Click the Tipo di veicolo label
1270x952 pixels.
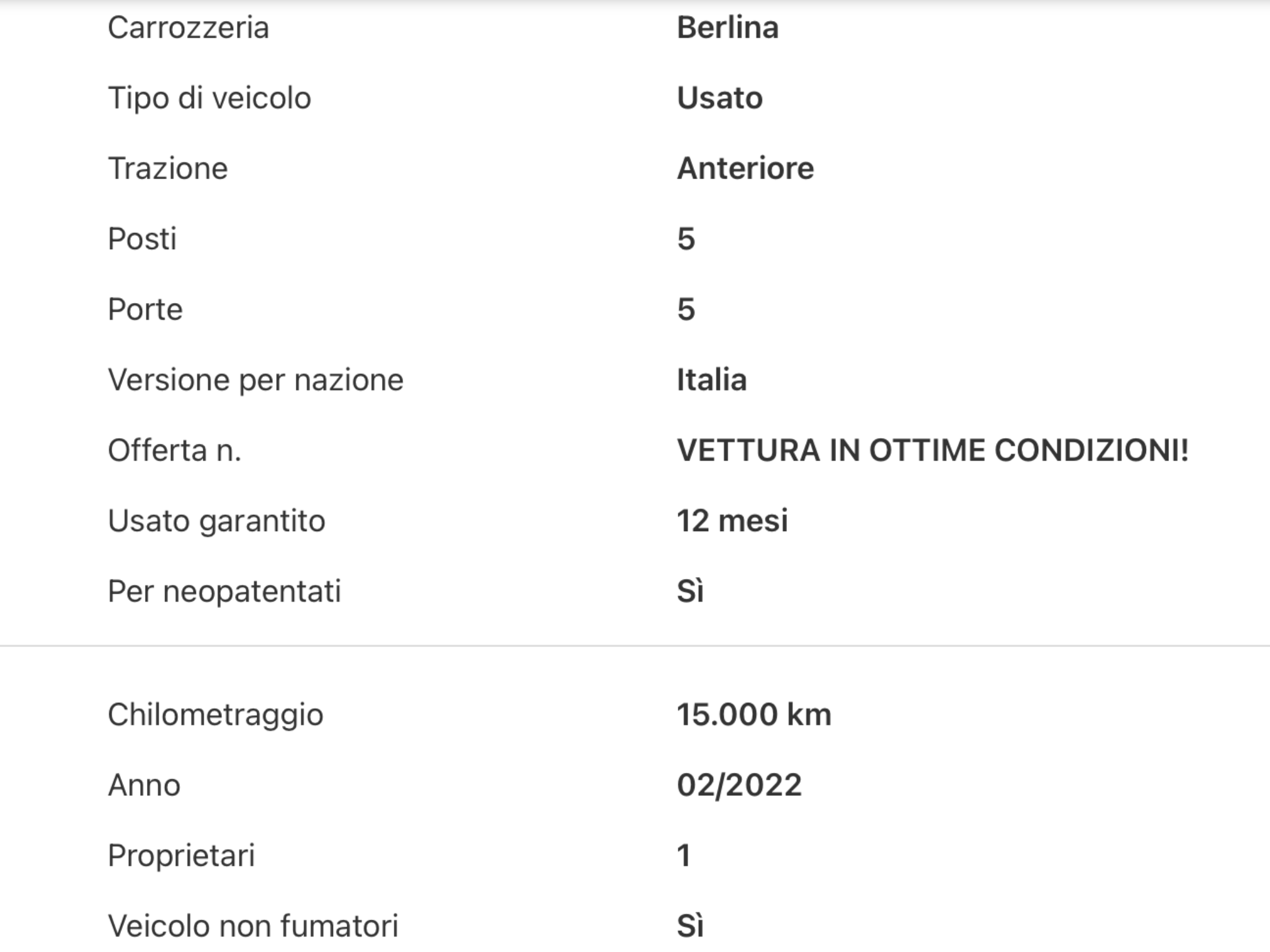tap(210, 98)
